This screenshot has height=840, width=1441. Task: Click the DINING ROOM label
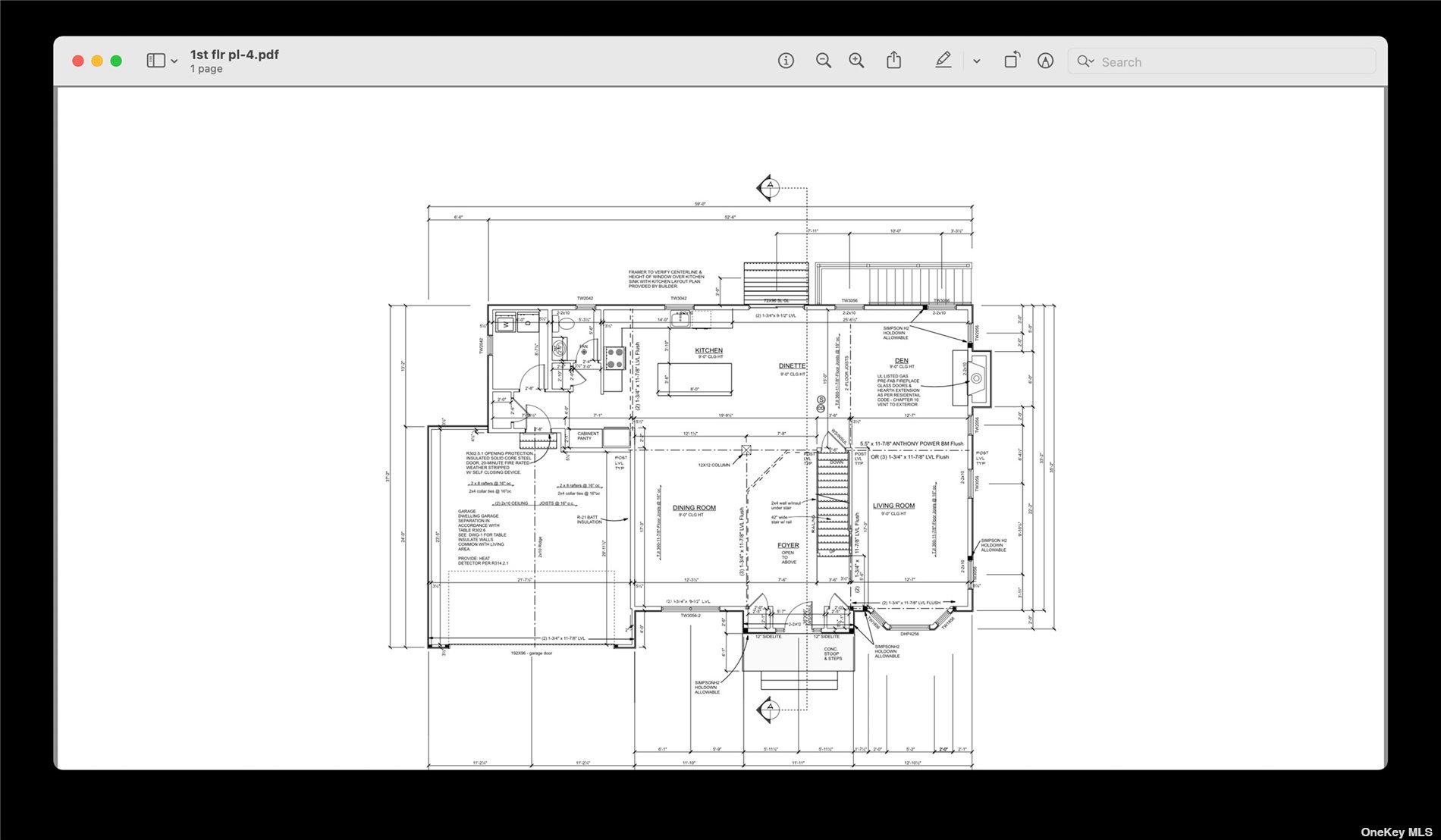click(694, 508)
